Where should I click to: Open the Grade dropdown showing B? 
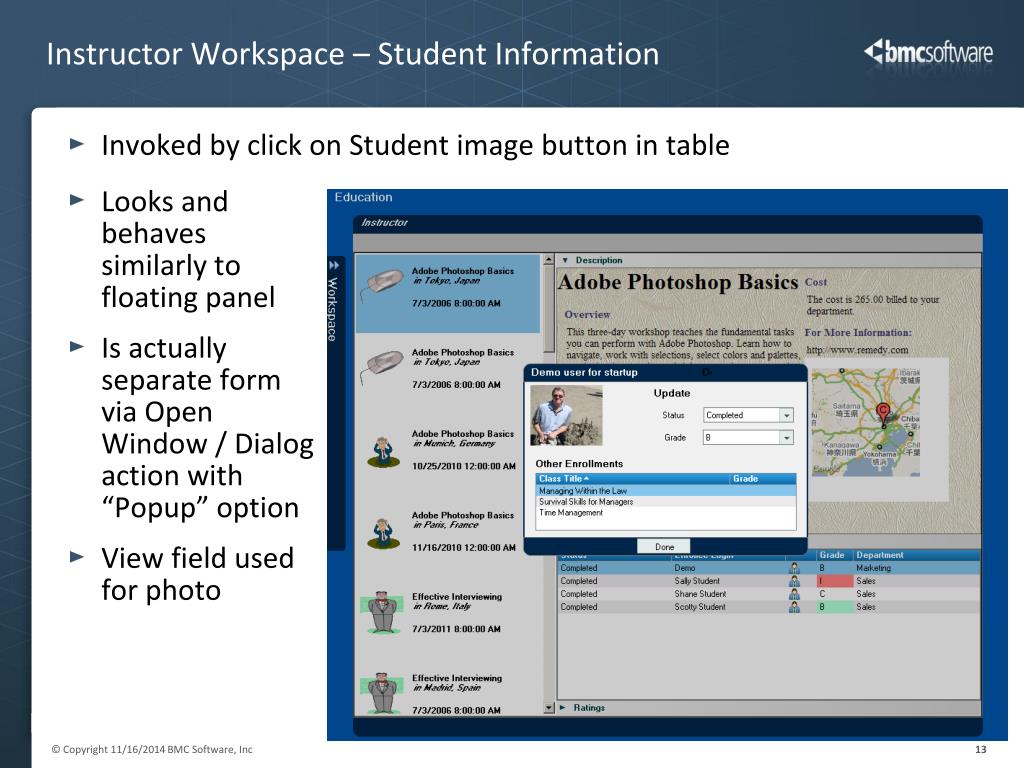point(787,438)
